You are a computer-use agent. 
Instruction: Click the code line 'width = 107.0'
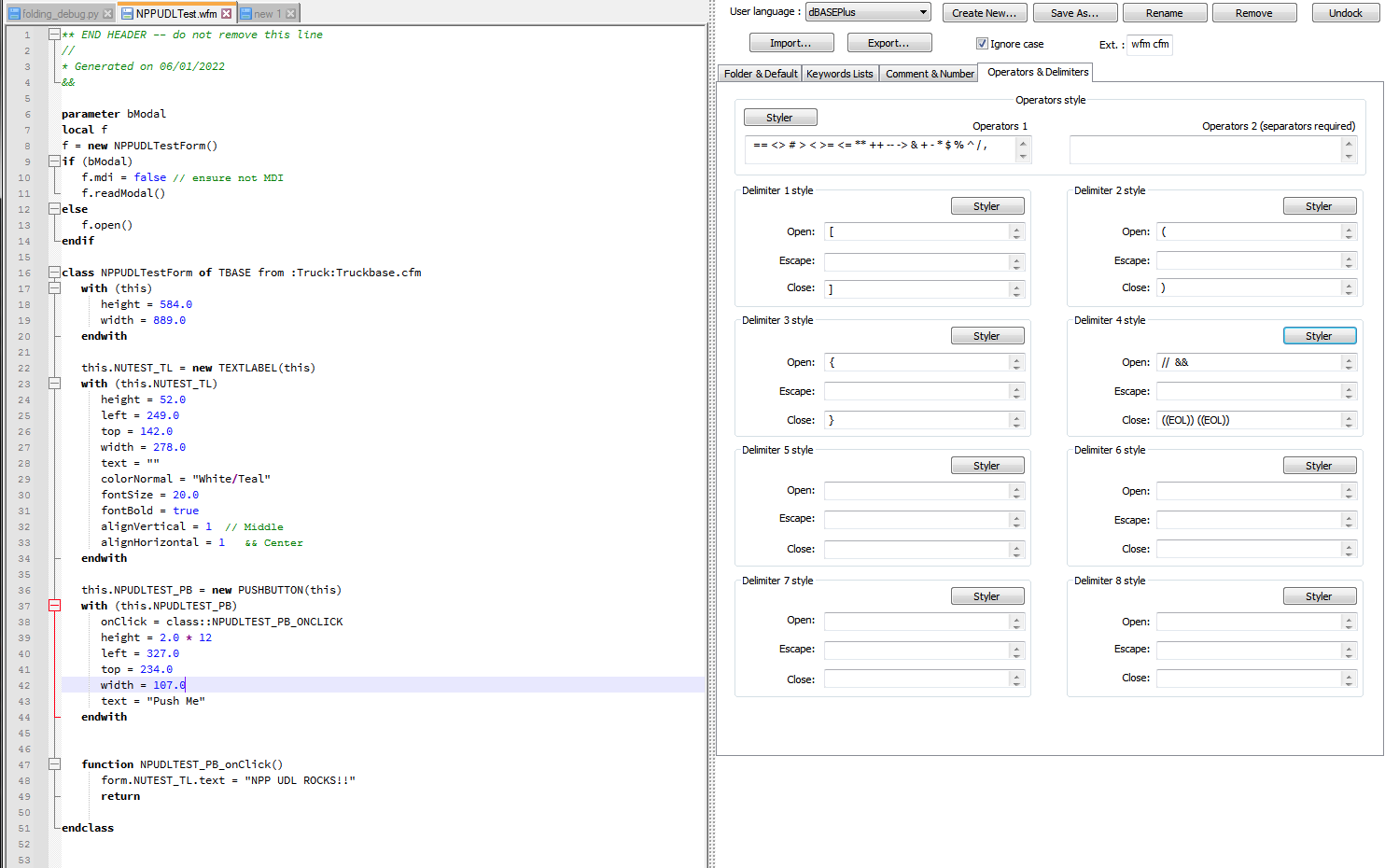point(143,685)
